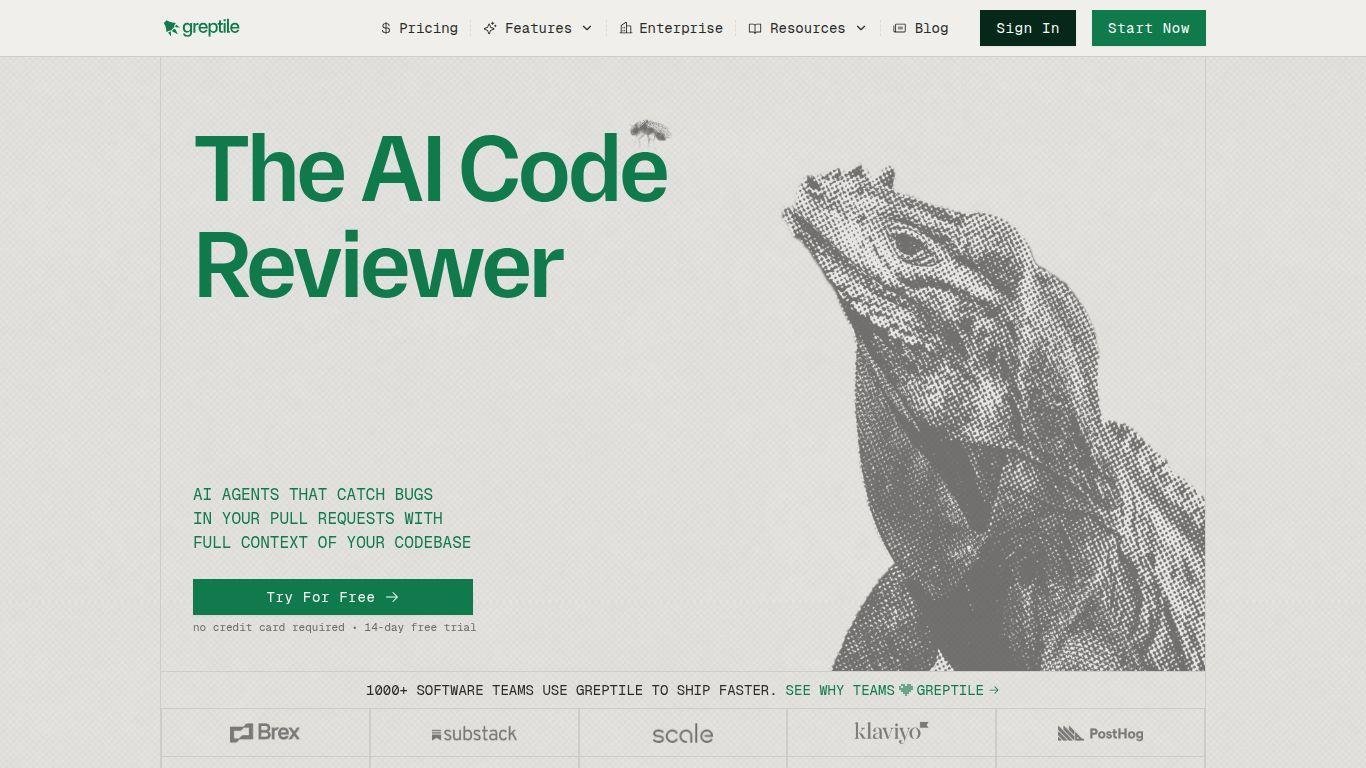1366x768 pixels.
Task: Click the green heart icon before GREPTILE
Action: pyautogui.click(x=906, y=690)
